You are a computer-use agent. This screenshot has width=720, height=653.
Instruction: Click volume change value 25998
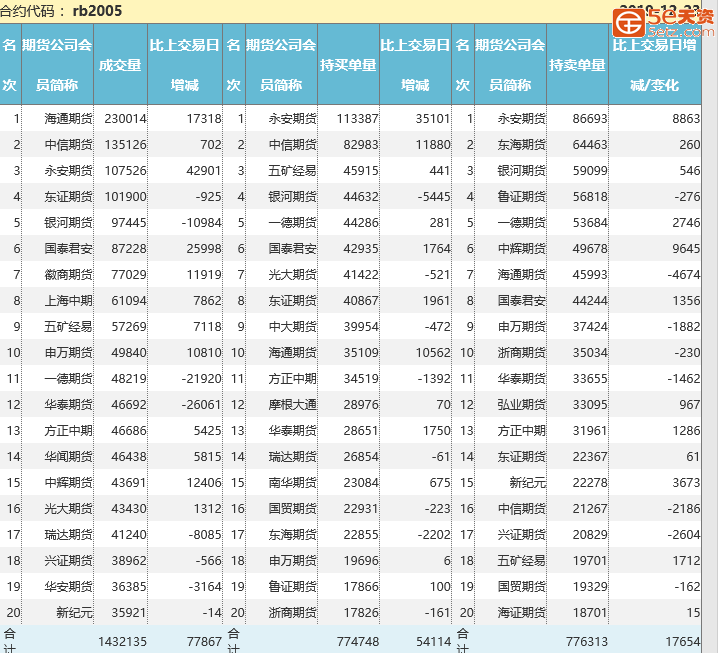[x=204, y=249]
